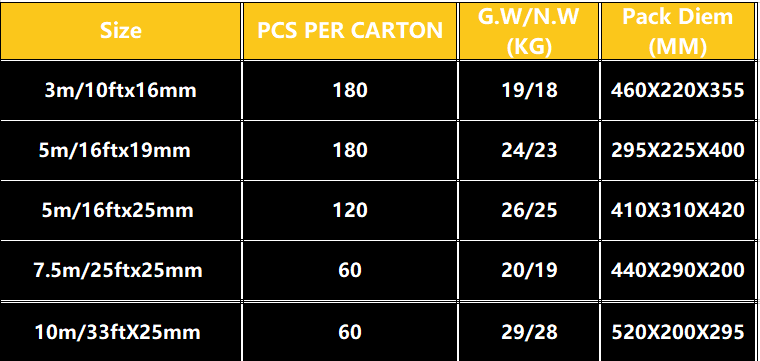The image size is (760, 361).
Task: Click the 26/25 weight cell
Action: (529, 210)
